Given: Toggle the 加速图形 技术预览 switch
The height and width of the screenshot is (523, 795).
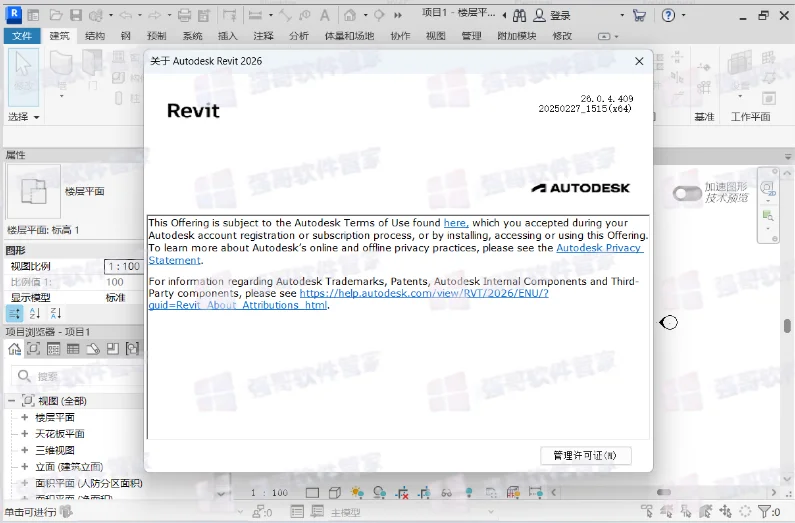Looking at the screenshot, I should (x=687, y=193).
